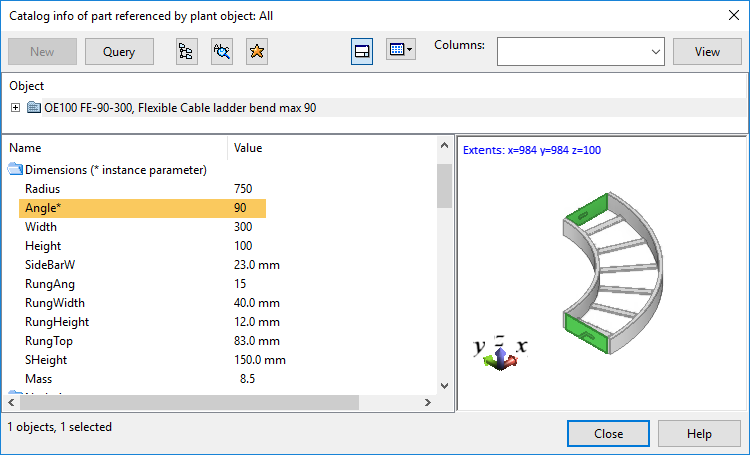Click the search query icon with magnifier

(x=222, y=52)
